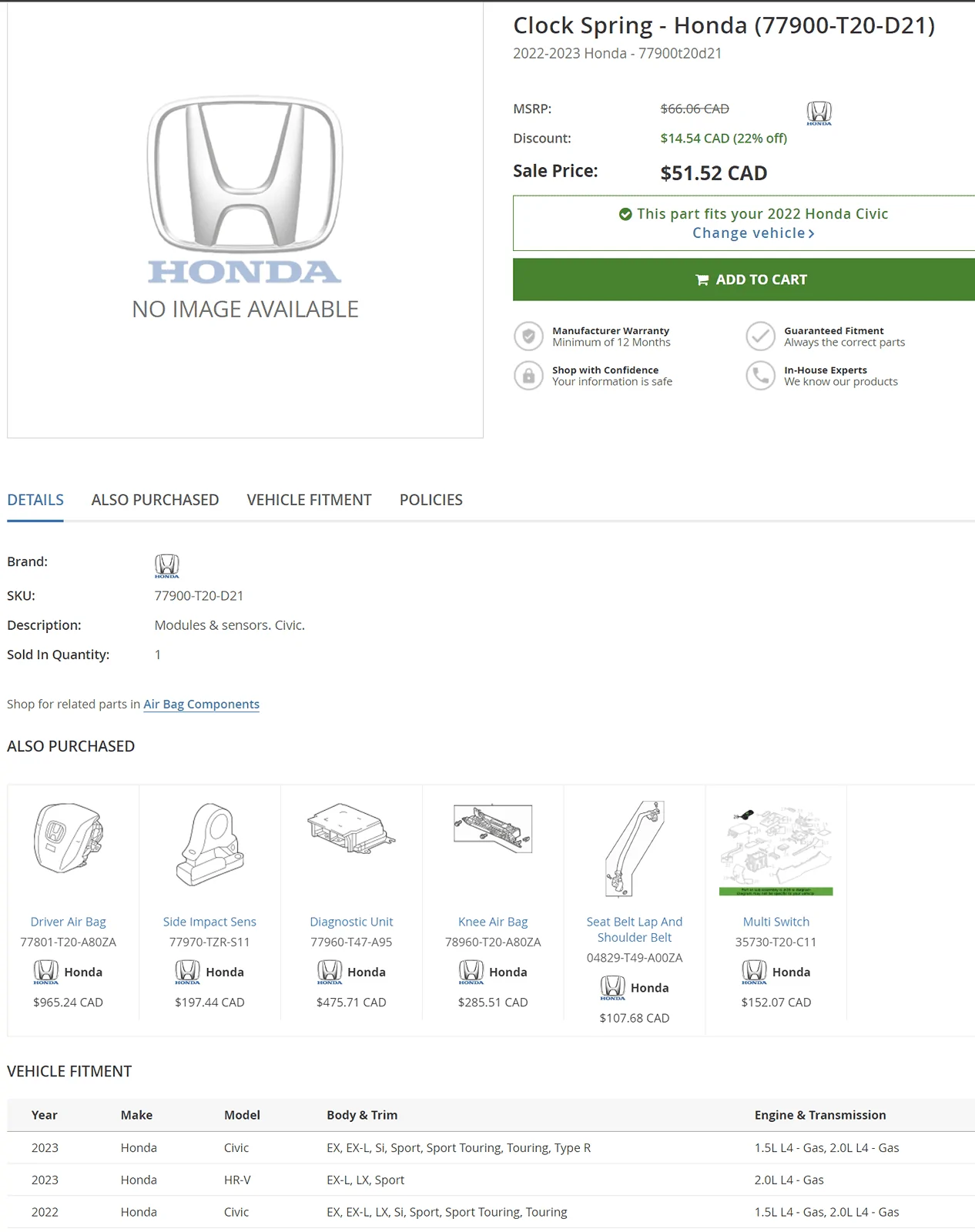Click the Side Impact Sens product image
This screenshot has height=1232, width=975.
(x=209, y=845)
